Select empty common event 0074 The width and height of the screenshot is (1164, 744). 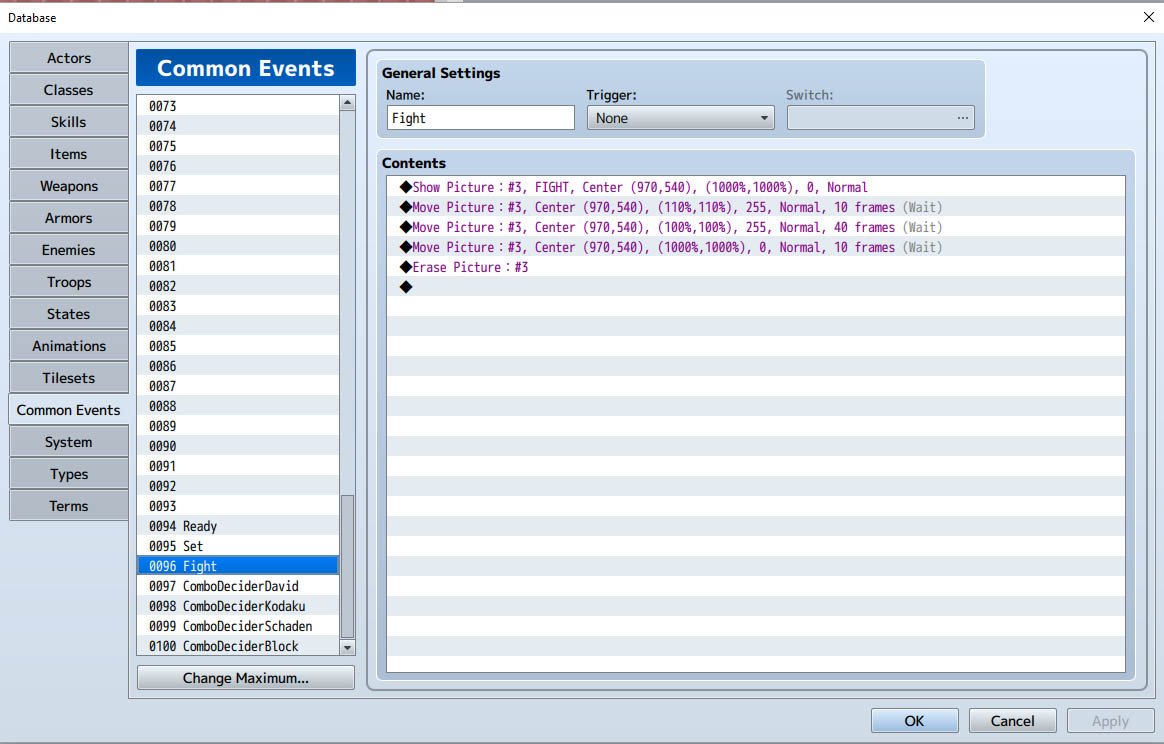(x=238, y=125)
